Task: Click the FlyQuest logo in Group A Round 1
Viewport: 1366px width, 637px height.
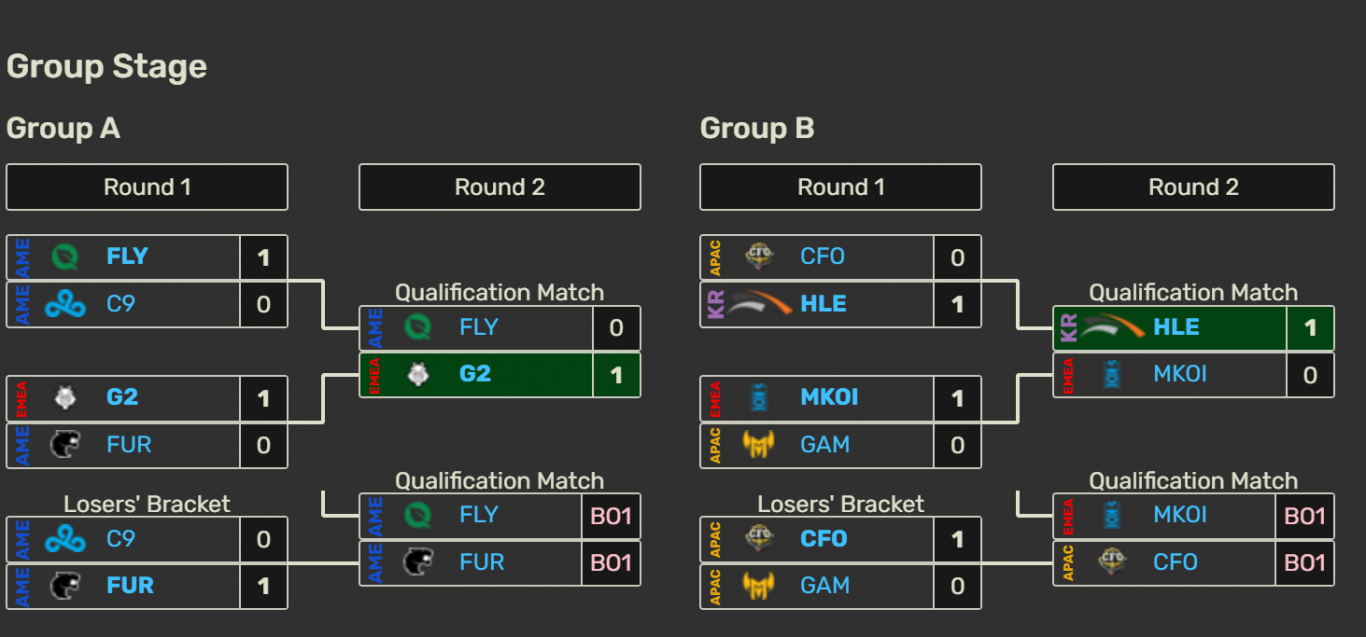Action: click(x=66, y=257)
